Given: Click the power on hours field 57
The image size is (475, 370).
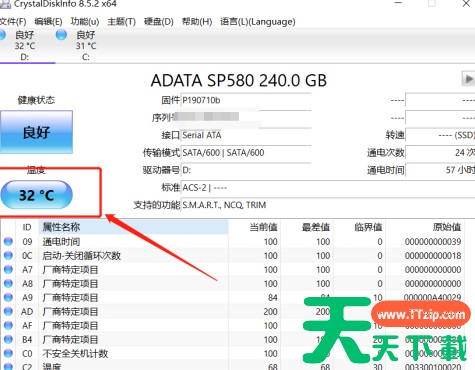Looking at the screenshot, I should pyautogui.click(x=440, y=170).
